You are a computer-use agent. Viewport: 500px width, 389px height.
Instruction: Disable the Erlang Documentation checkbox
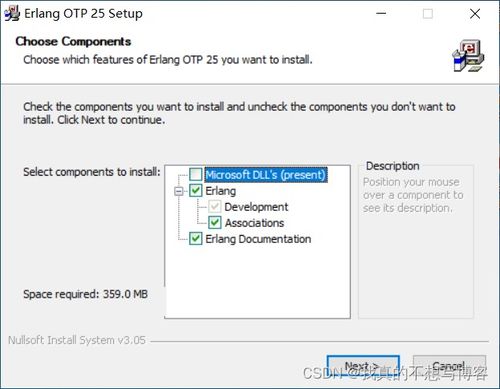196,239
